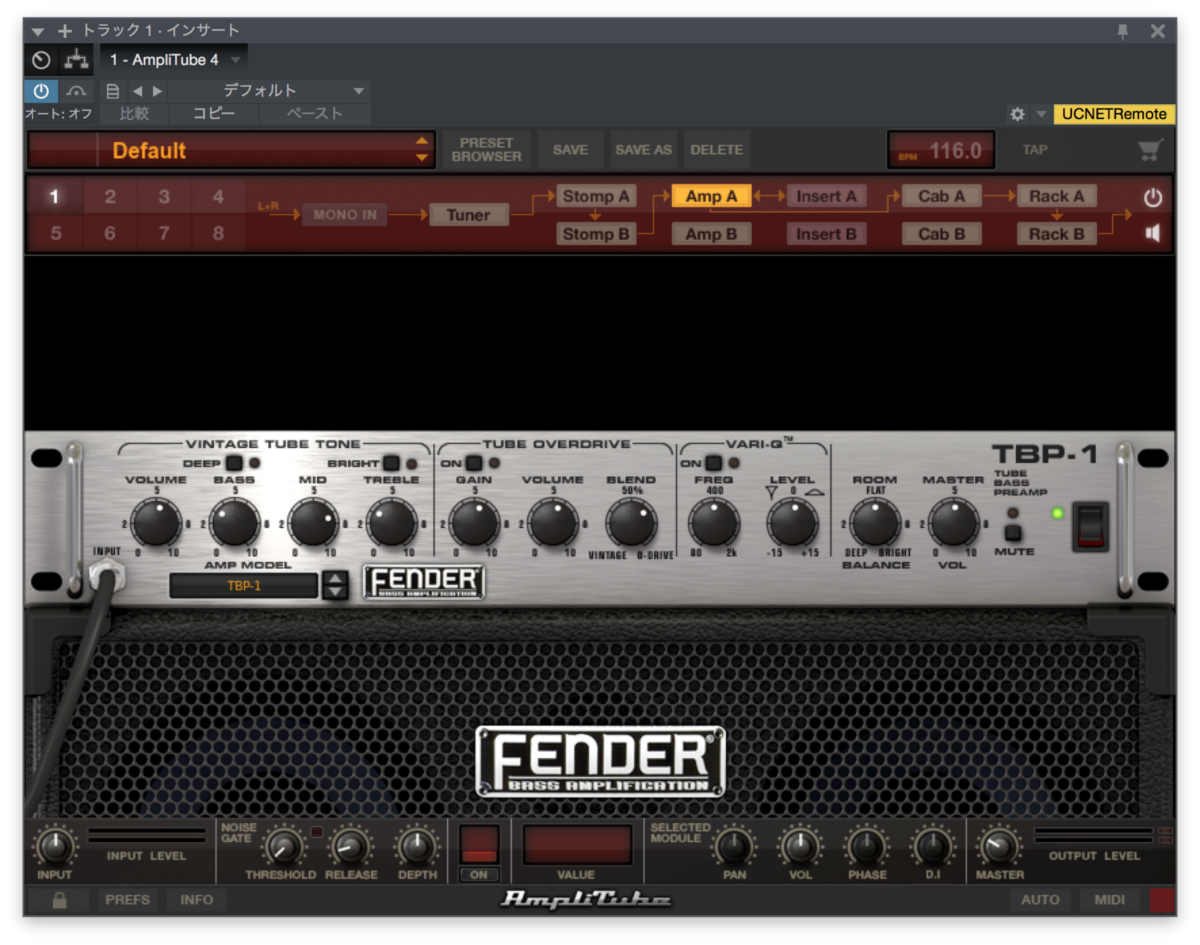Load the previous preset with the left arrow
This screenshot has width=1200, height=945.
click(x=137, y=91)
